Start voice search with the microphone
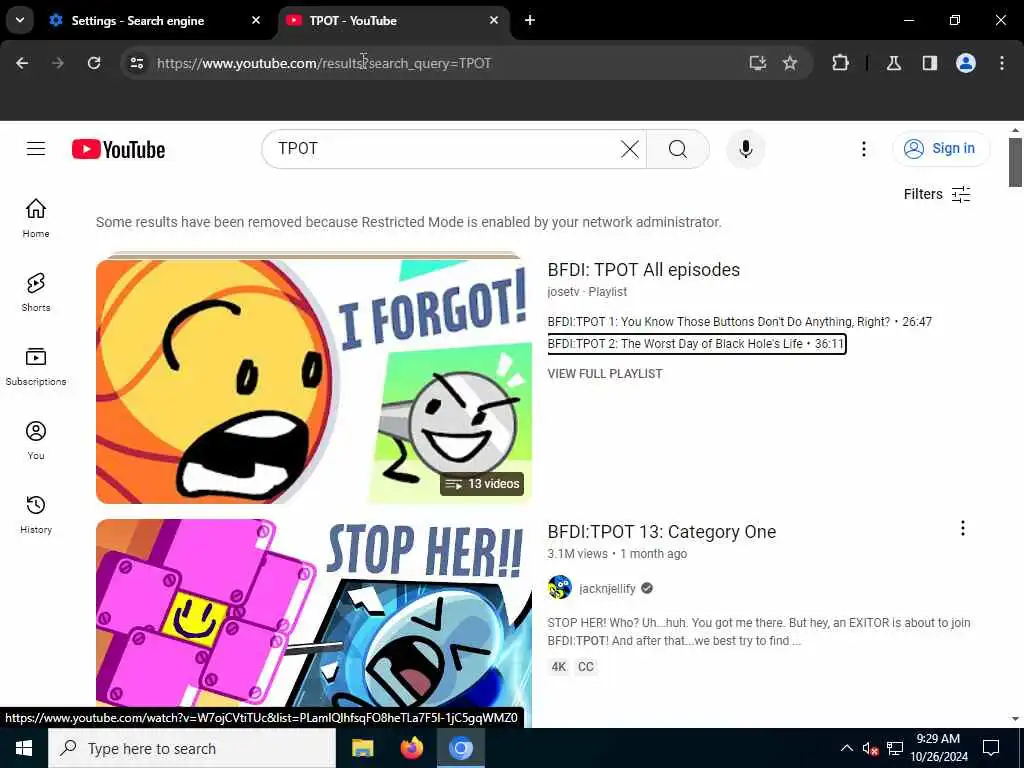 pyautogui.click(x=745, y=149)
